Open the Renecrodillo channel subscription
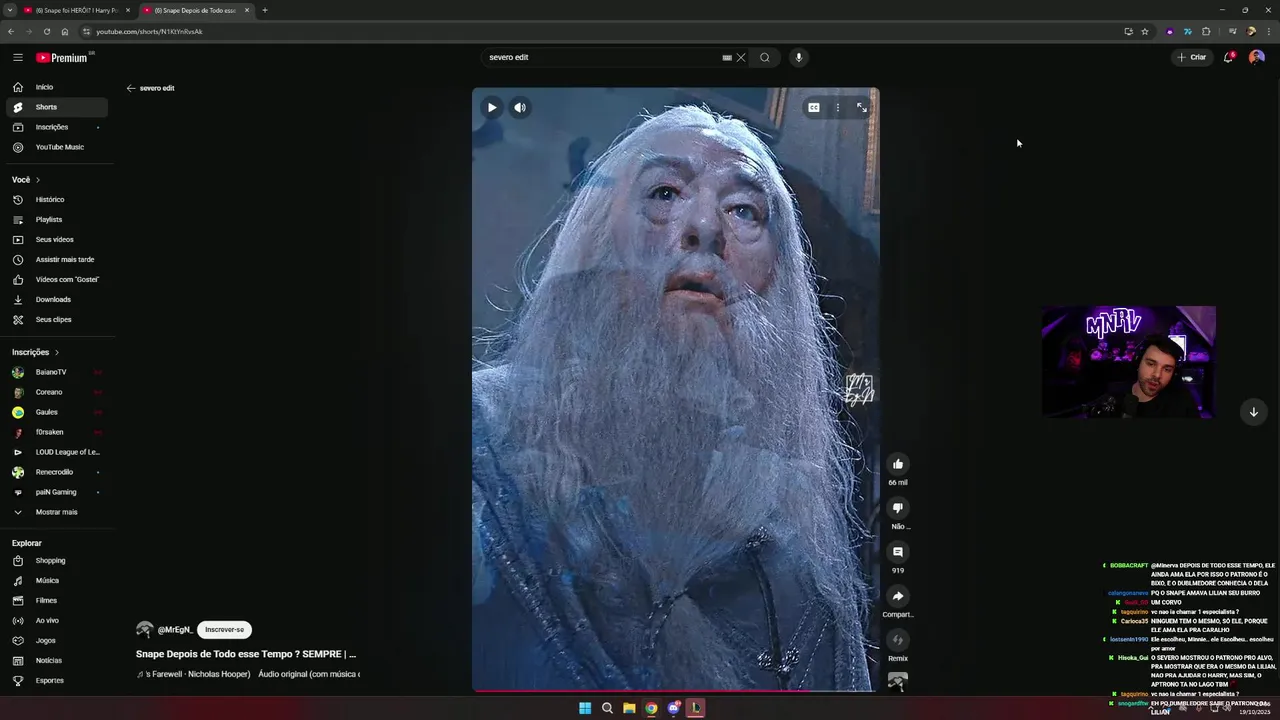Screen dimensions: 1280x720 click(x=57, y=472)
